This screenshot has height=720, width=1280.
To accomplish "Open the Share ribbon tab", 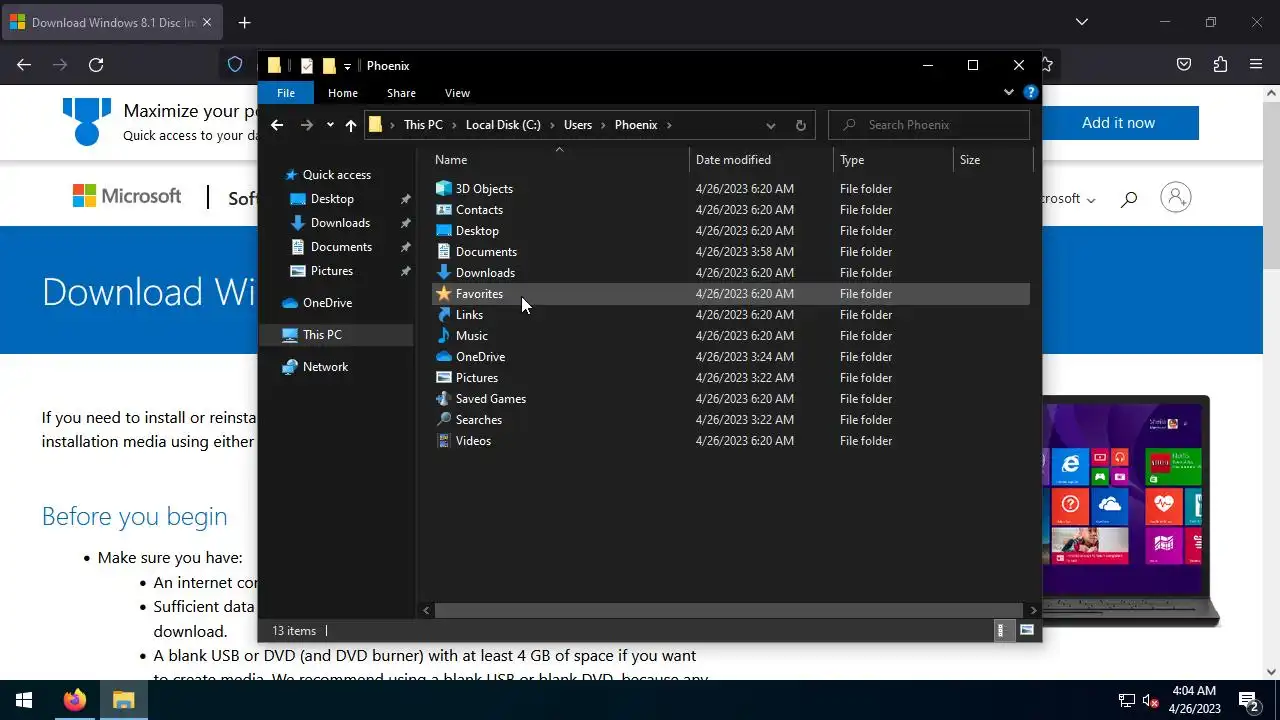I will click(x=401, y=93).
